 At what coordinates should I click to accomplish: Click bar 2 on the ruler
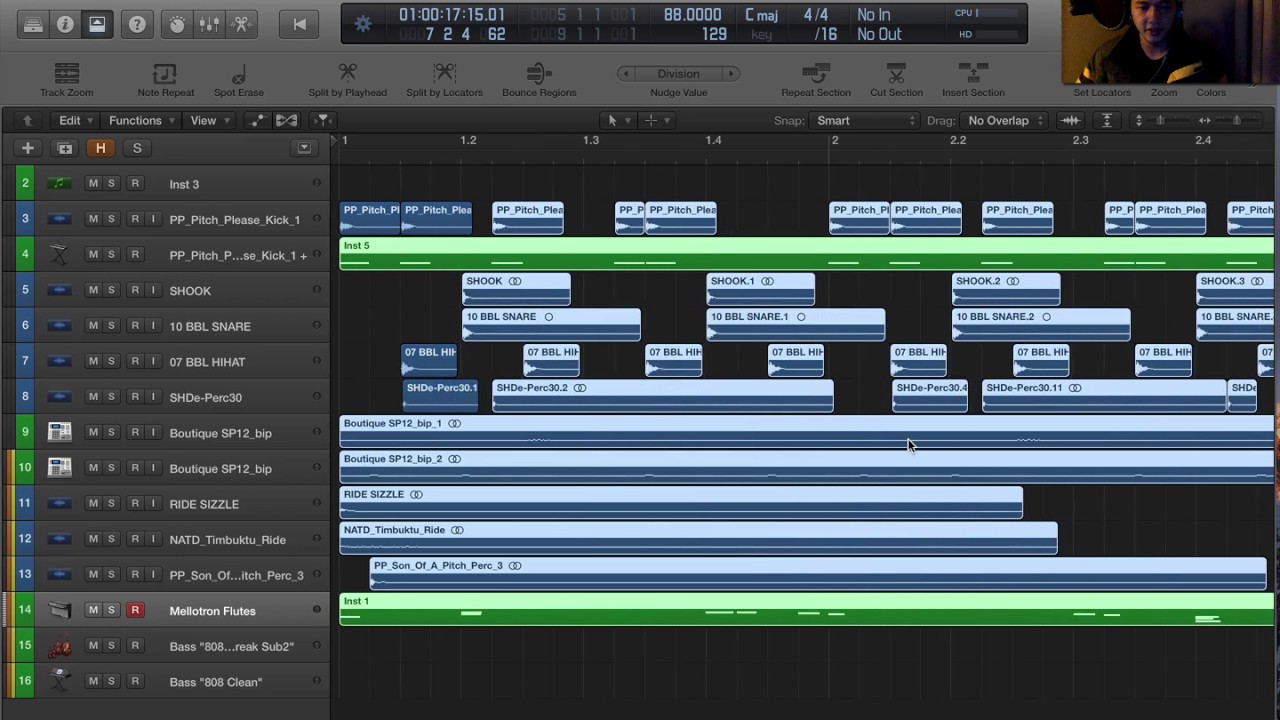pyautogui.click(x=834, y=140)
